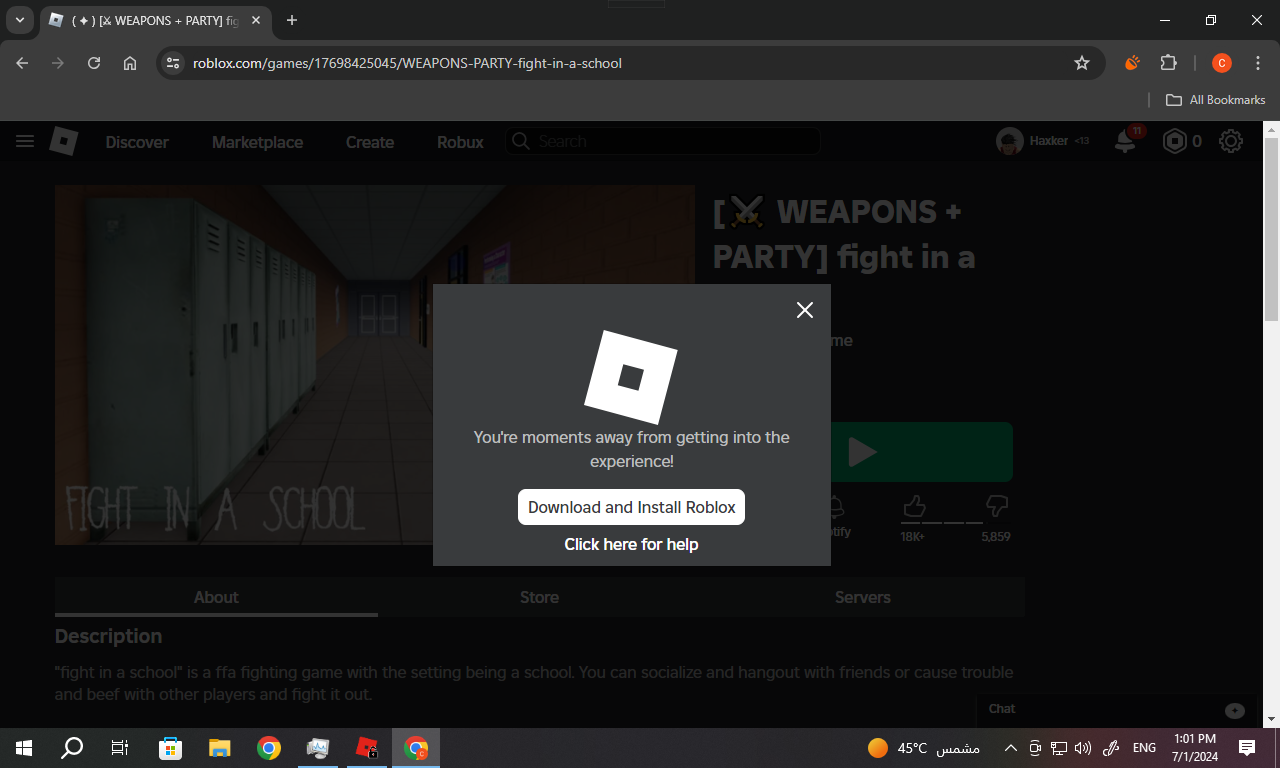View site information for roblox.com
Viewport: 1280px width, 768px height.
point(173,63)
